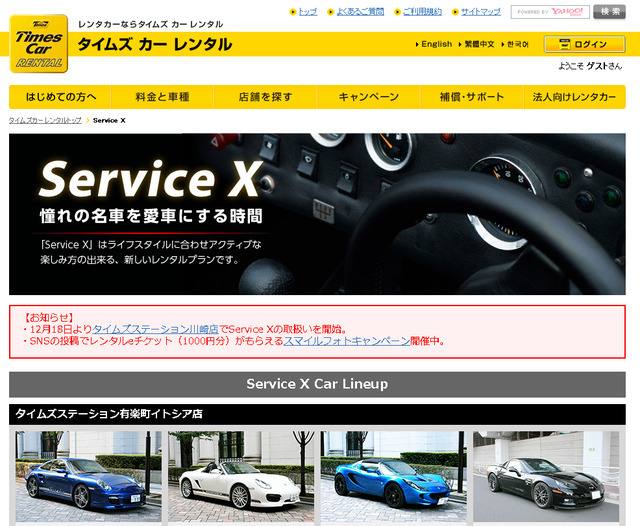Click the Service X breadcrumb text
Screen dimensions: 640x526
[x=109, y=120]
